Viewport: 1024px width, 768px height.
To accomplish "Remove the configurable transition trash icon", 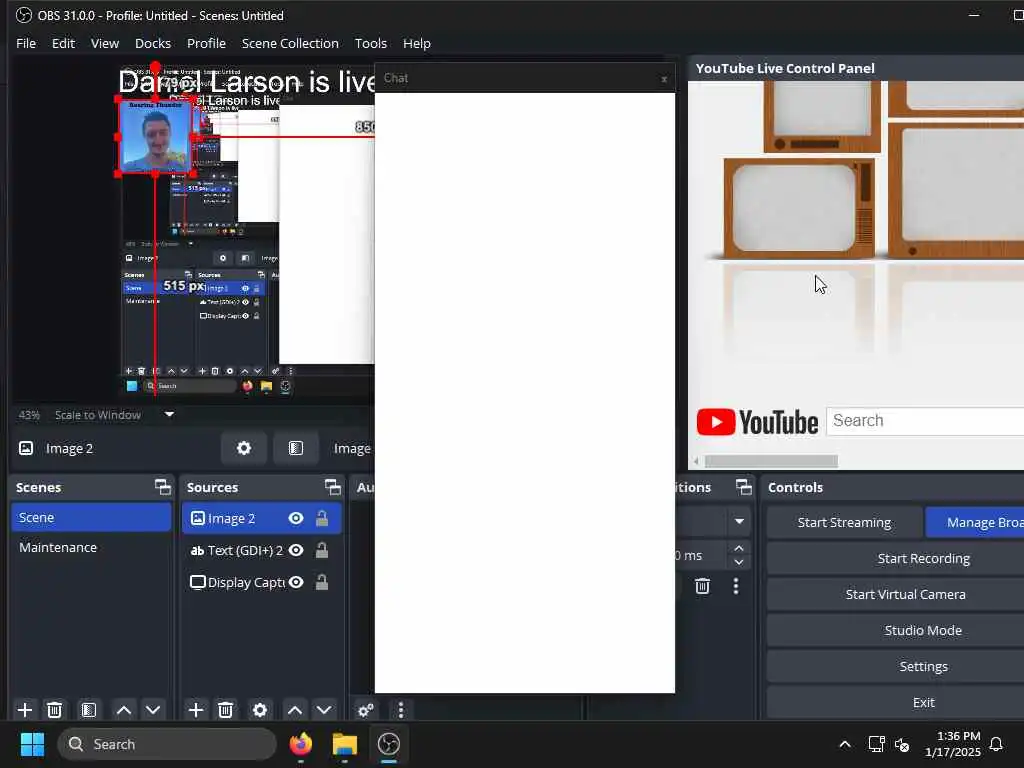I will pyautogui.click(x=703, y=586).
